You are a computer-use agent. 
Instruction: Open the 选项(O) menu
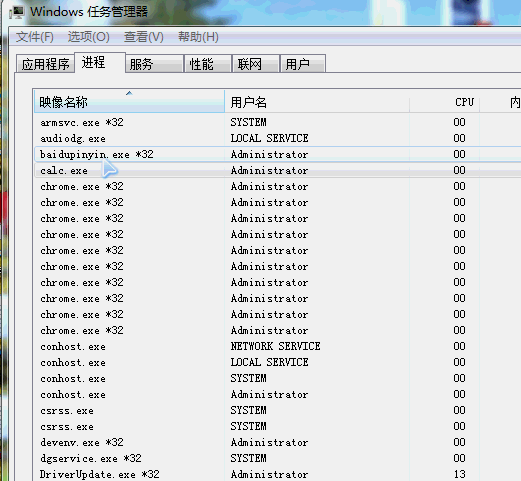(89, 37)
